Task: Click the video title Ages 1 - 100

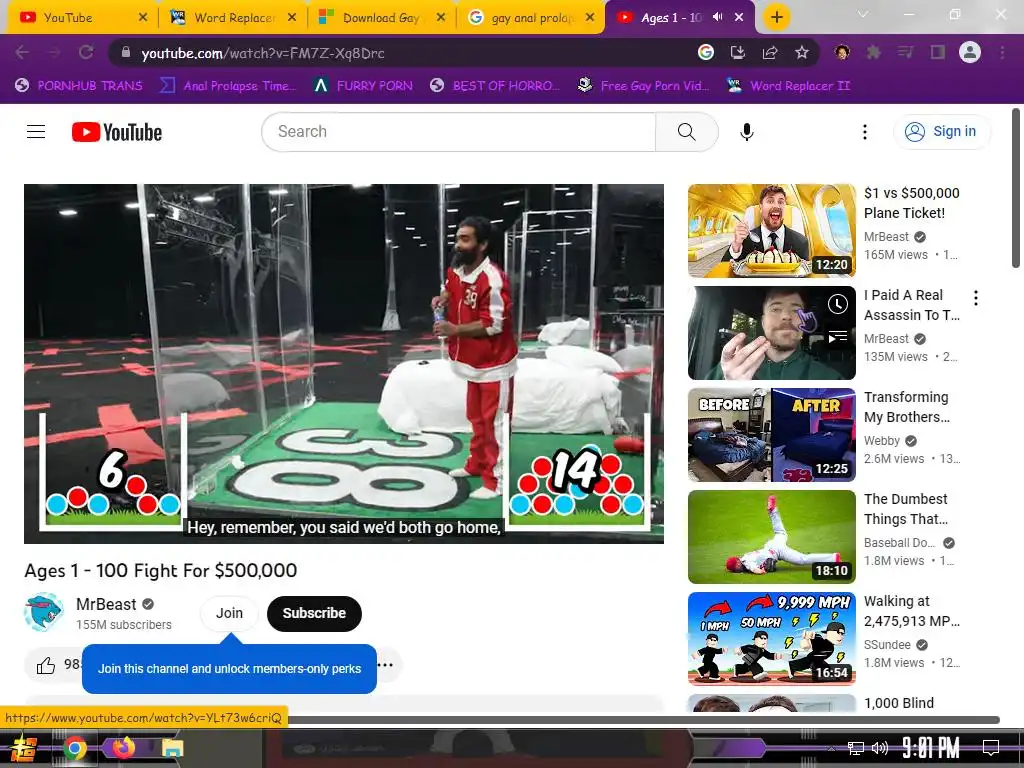Action: (161, 570)
